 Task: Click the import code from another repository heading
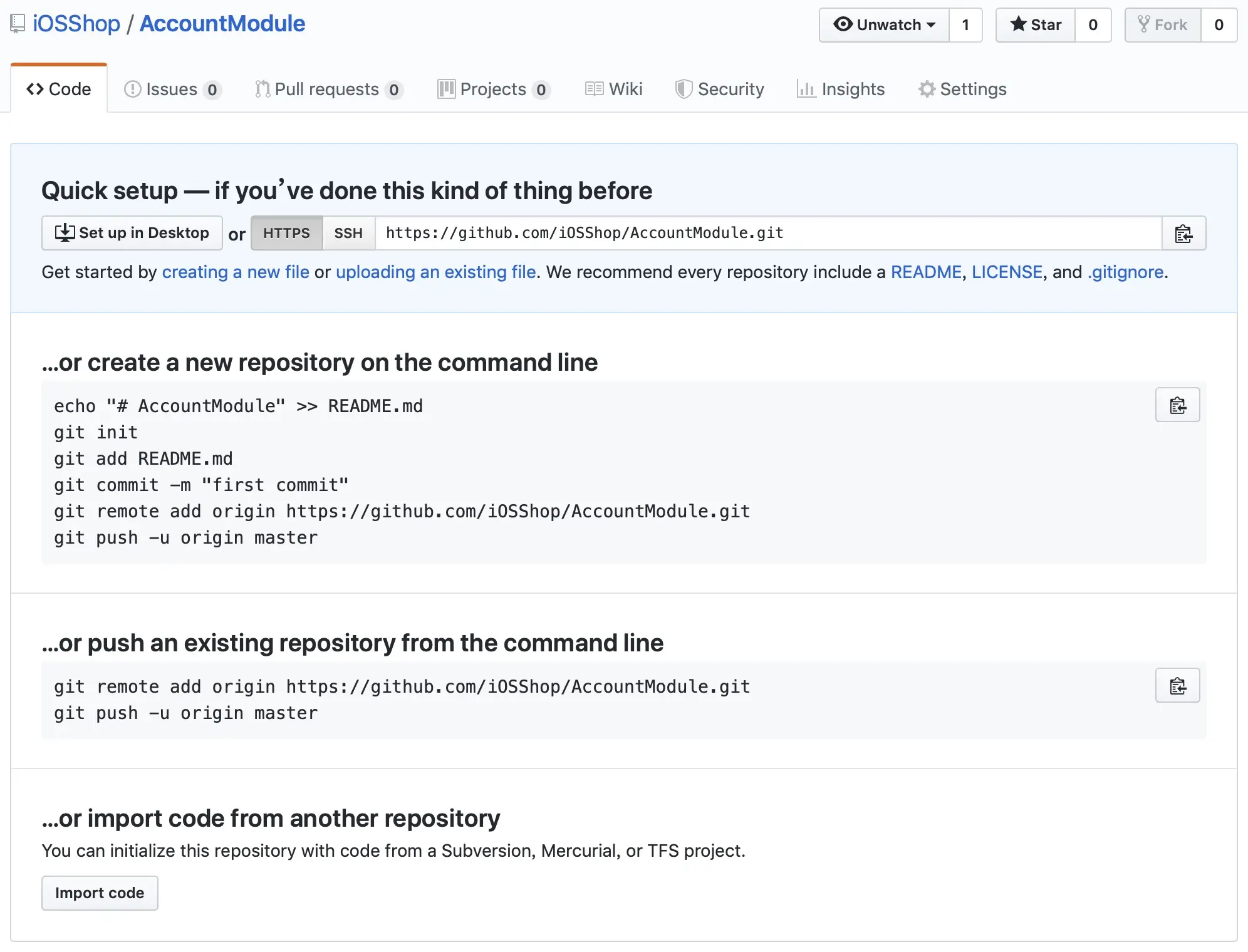pos(271,818)
